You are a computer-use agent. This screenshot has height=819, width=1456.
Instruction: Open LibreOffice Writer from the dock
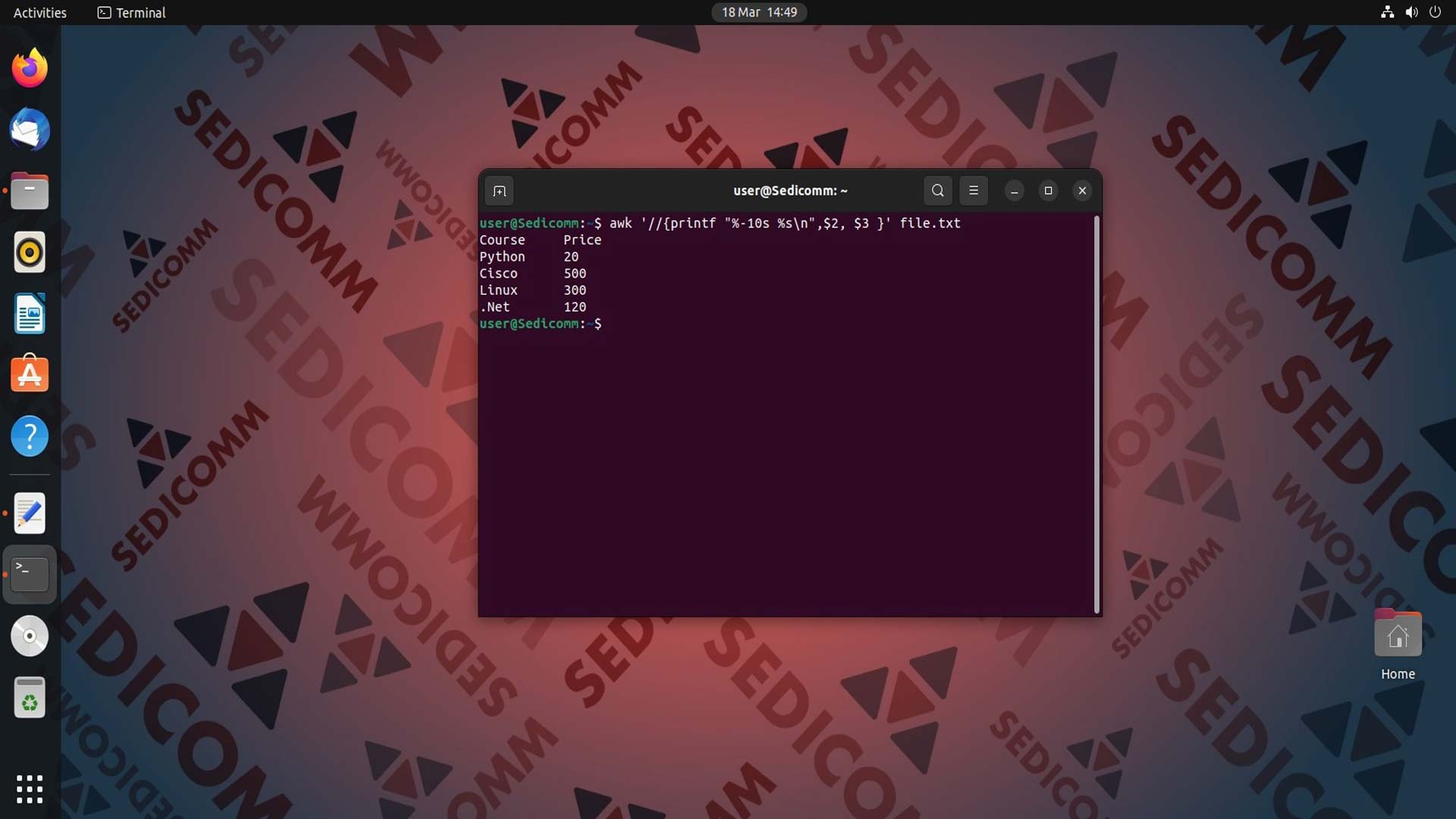coord(30,314)
